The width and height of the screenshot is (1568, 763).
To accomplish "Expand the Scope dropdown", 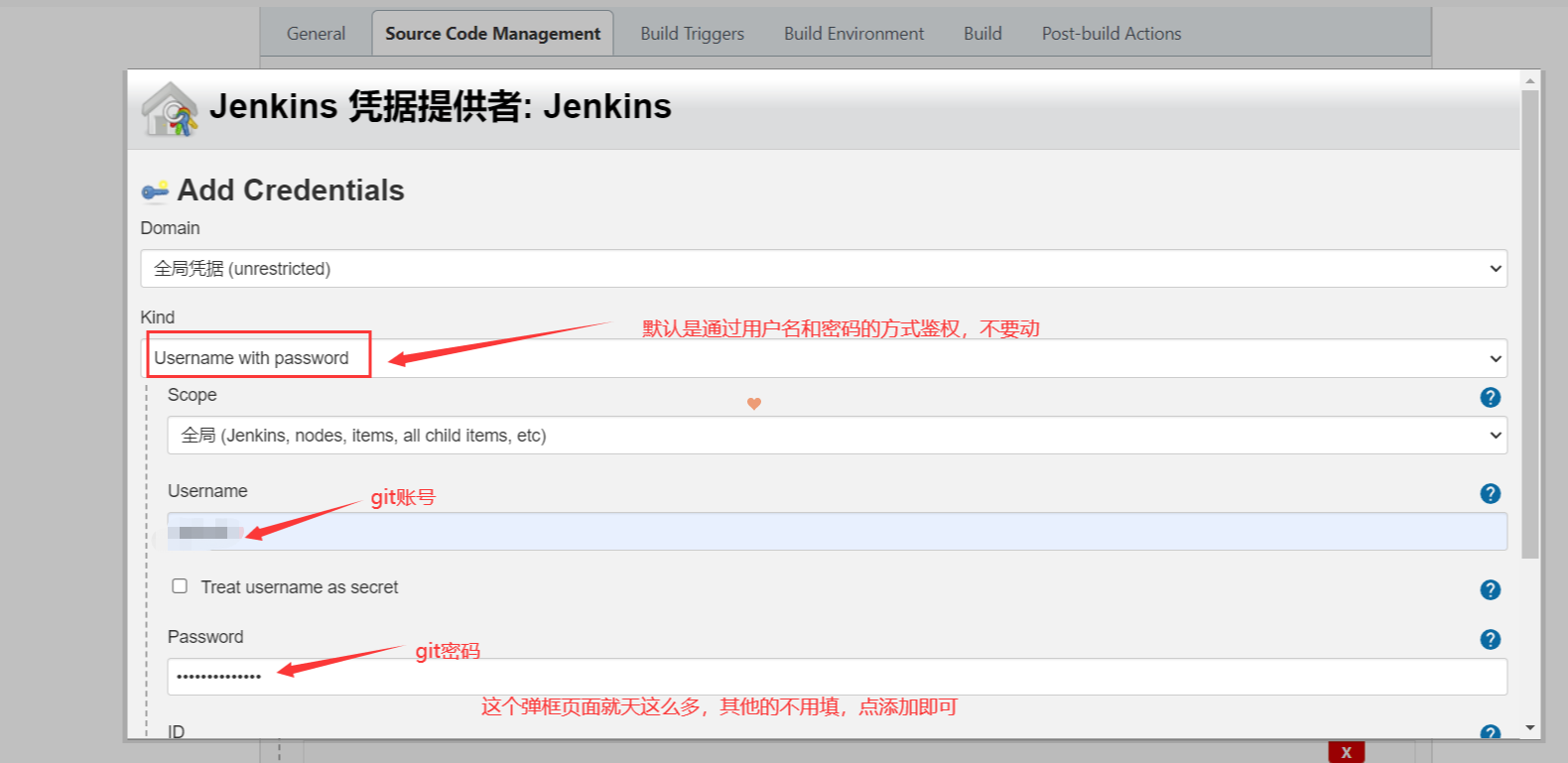I will tap(837, 436).
